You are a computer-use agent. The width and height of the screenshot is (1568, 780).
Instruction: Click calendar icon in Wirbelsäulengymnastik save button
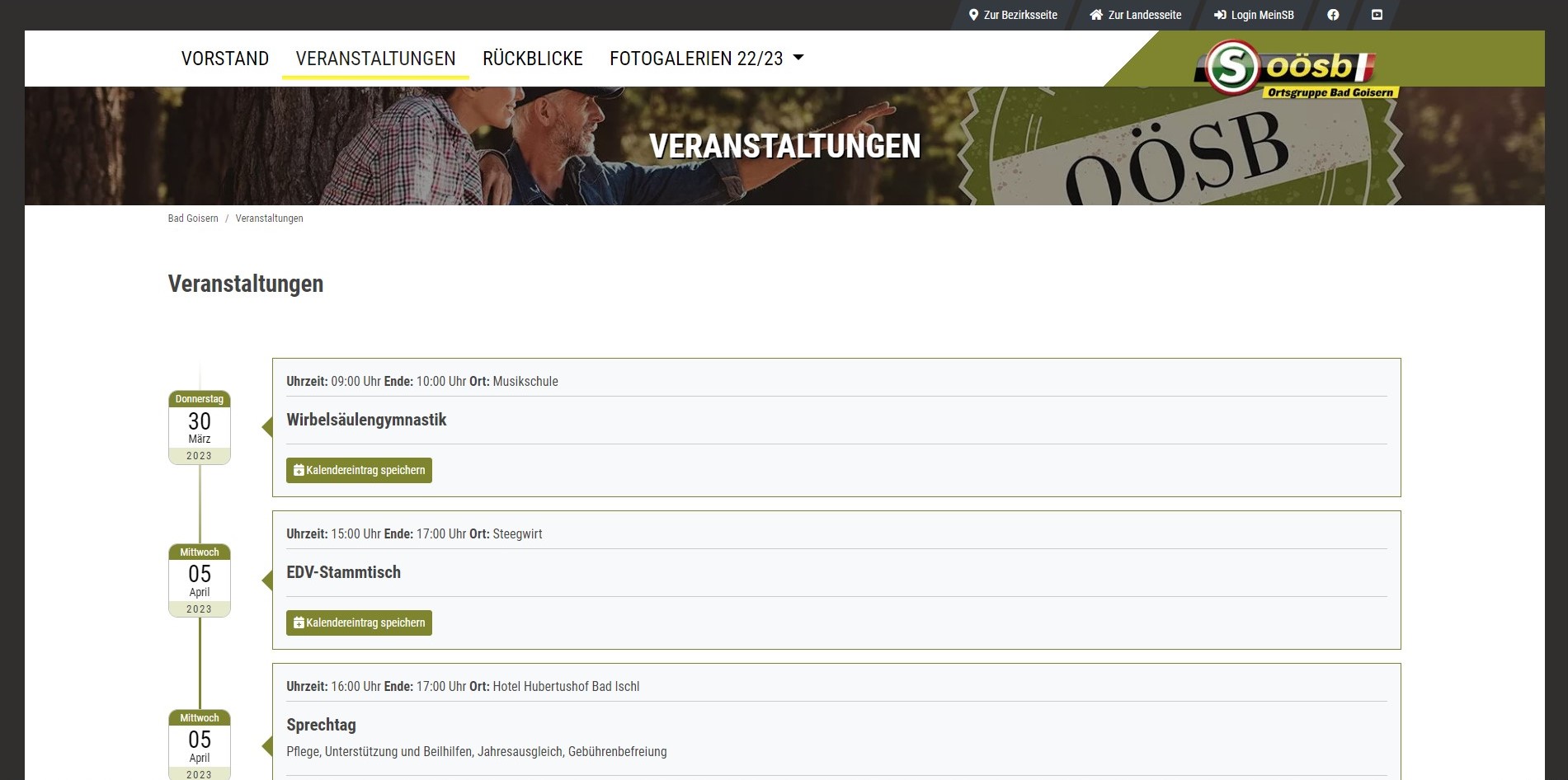pos(299,470)
